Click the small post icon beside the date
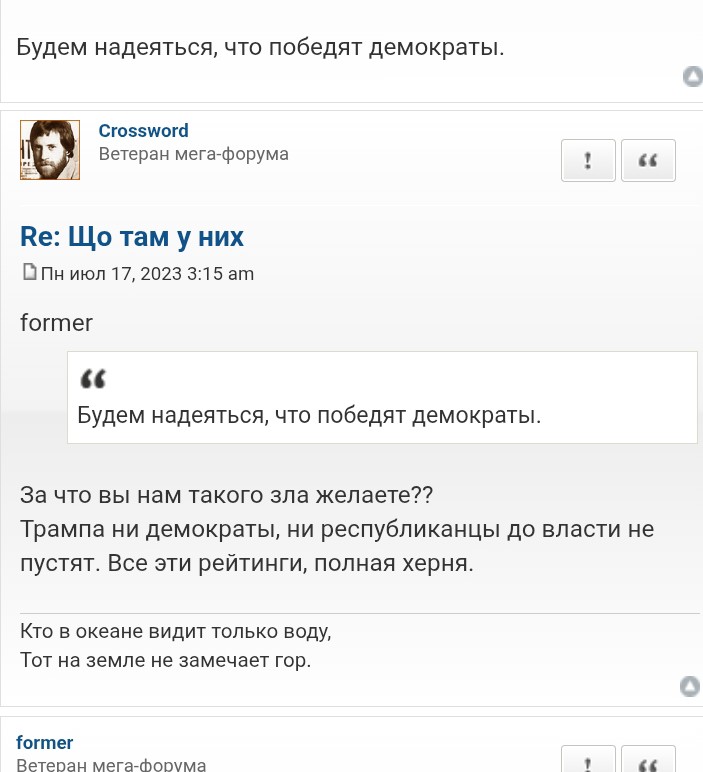 pyautogui.click(x=30, y=272)
